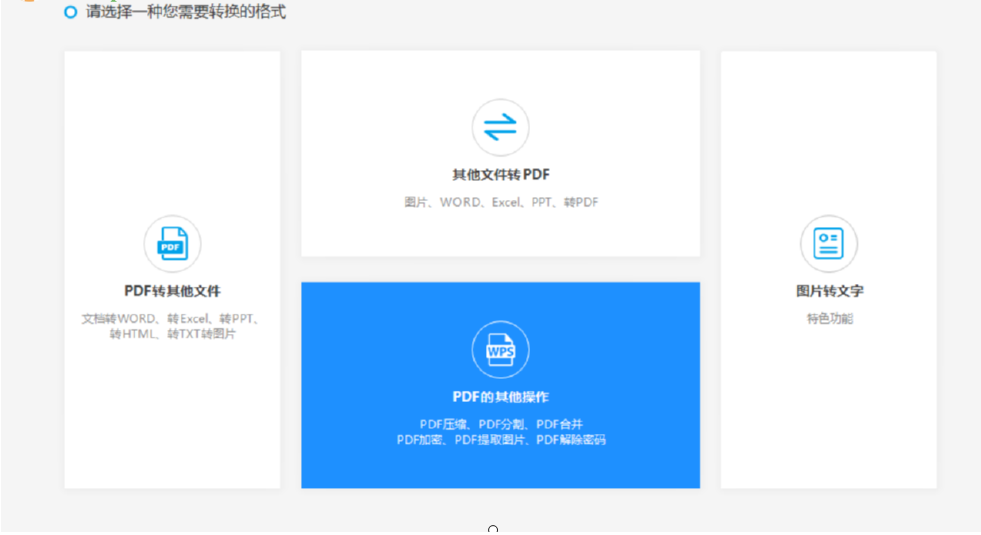Click the image-to-text document icon
This screenshot has height=535, width=981.
(x=828, y=244)
